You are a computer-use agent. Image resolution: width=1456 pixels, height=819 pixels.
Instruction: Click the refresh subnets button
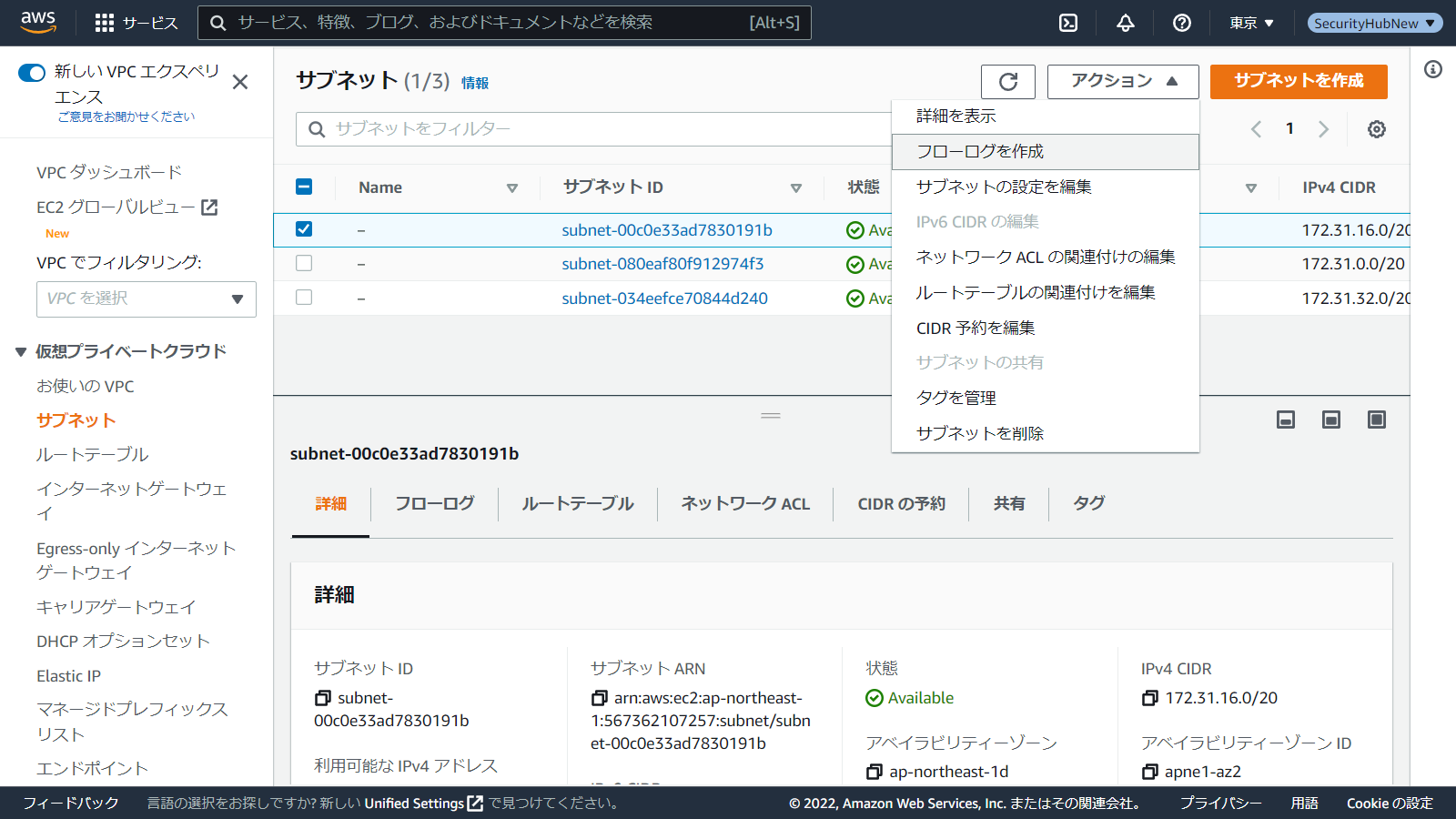point(1007,82)
